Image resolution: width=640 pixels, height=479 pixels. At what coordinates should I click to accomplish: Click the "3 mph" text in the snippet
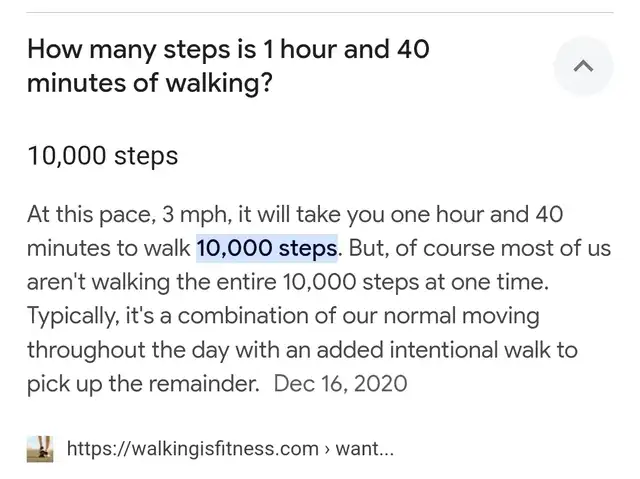(194, 215)
